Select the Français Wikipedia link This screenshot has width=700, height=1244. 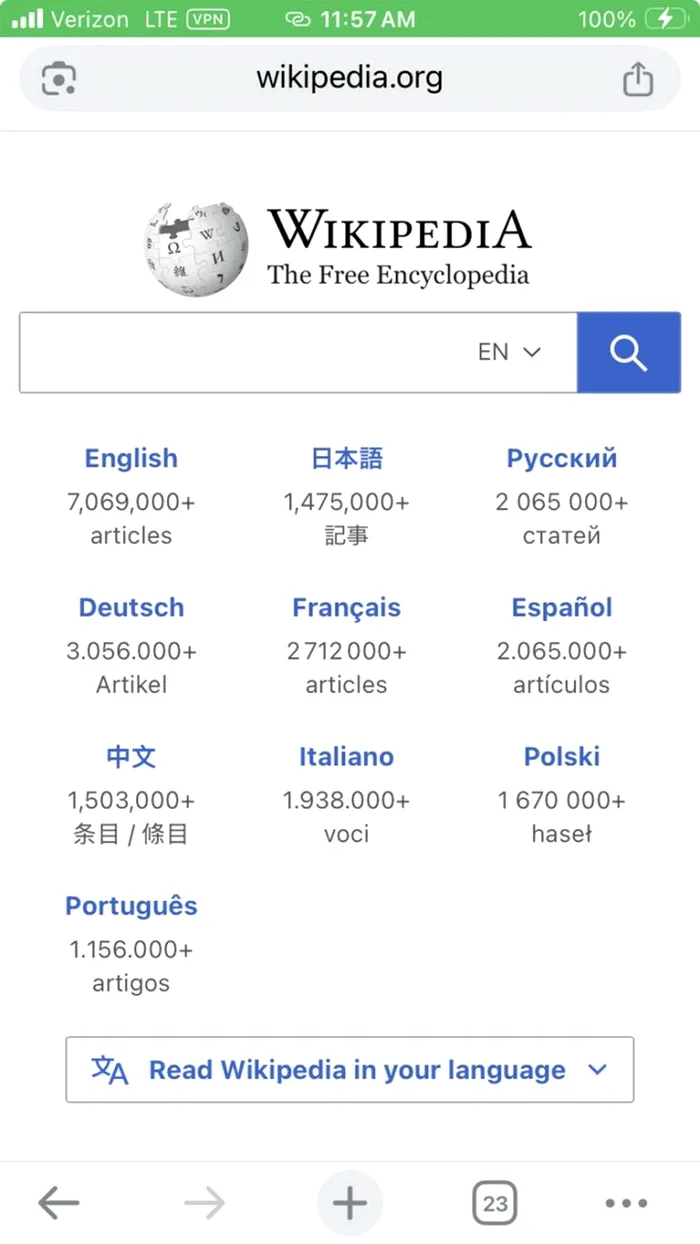(346, 608)
